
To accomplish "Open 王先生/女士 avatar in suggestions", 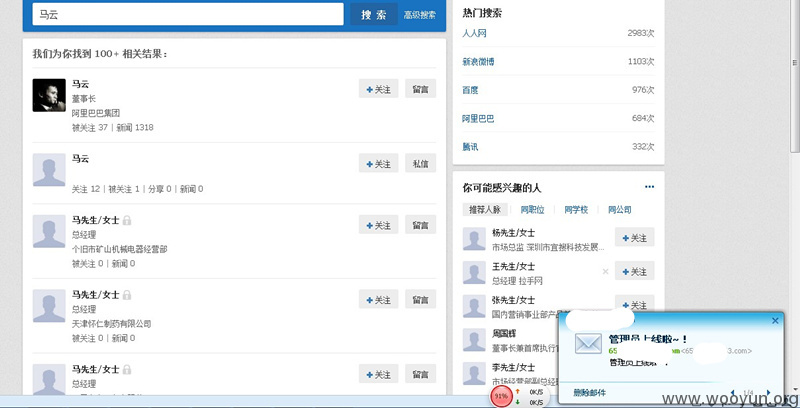I will (x=474, y=273).
